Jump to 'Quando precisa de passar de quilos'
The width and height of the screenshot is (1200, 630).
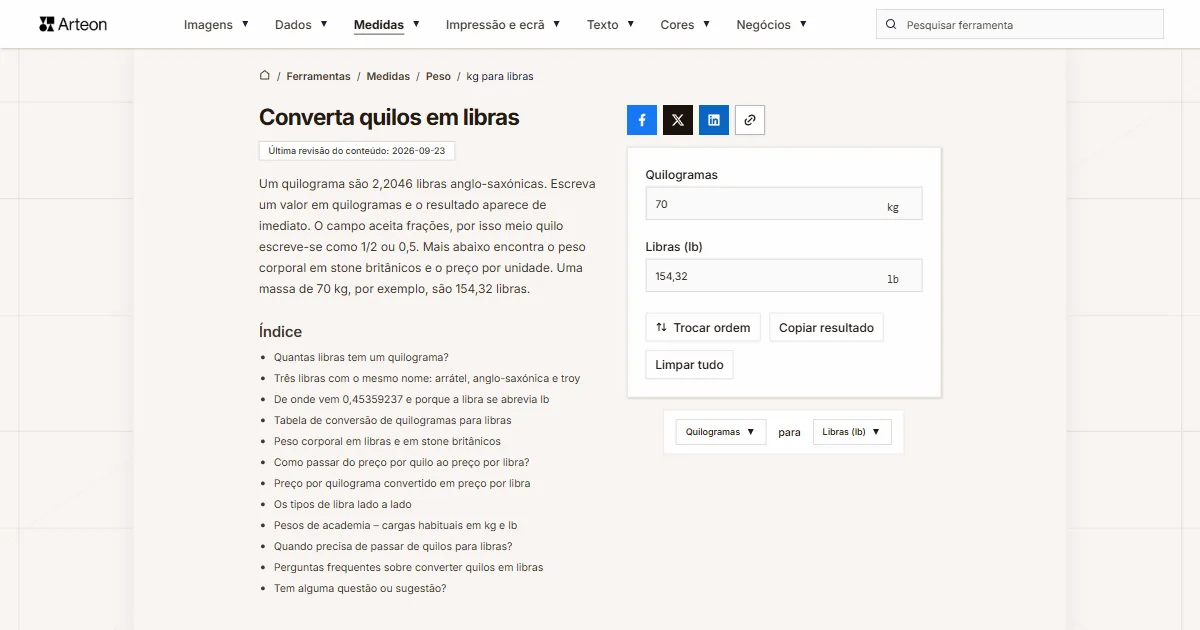click(x=393, y=546)
